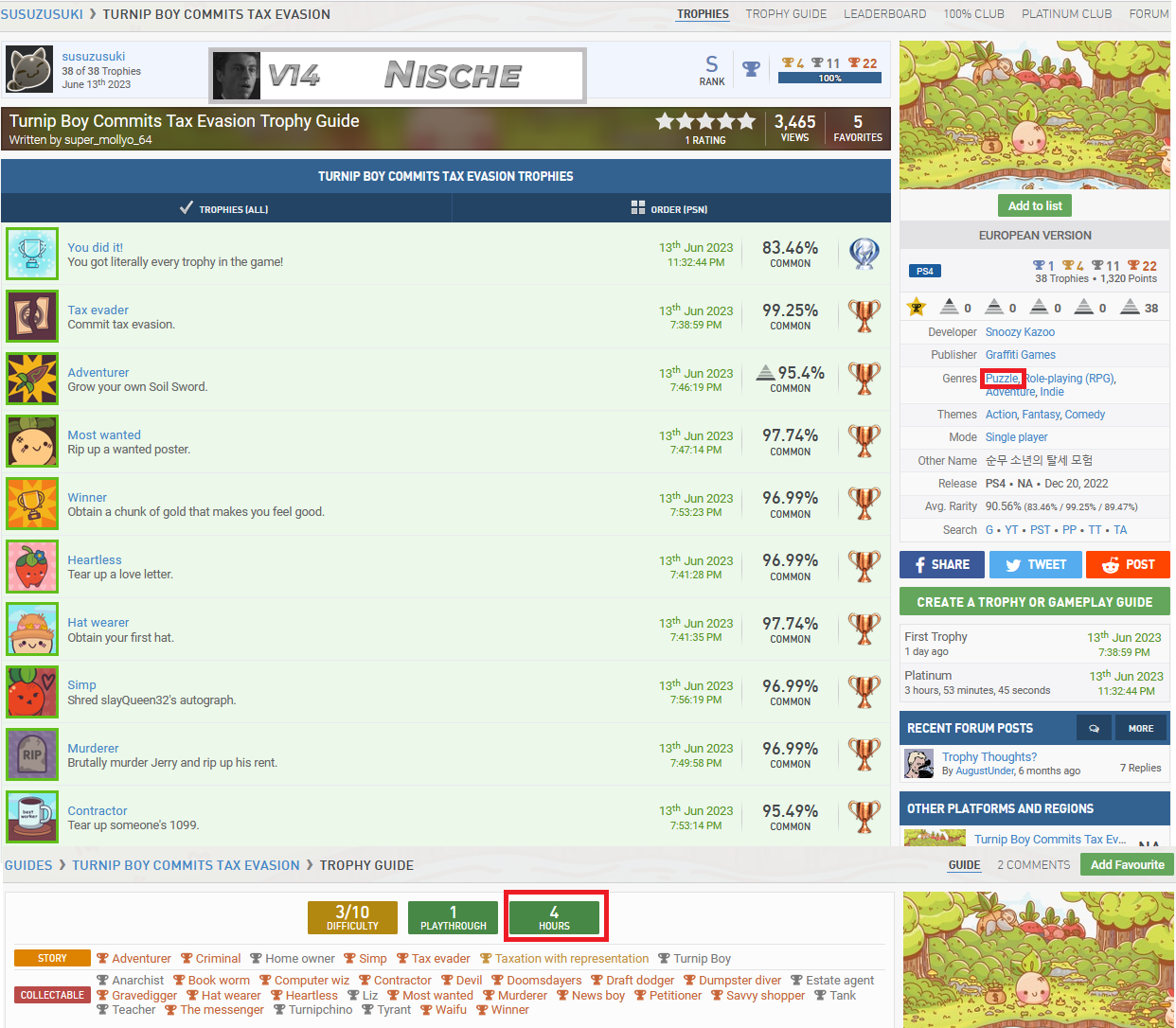
Task: Click the blue trophy icon beside Rank
Action: (751, 69)
